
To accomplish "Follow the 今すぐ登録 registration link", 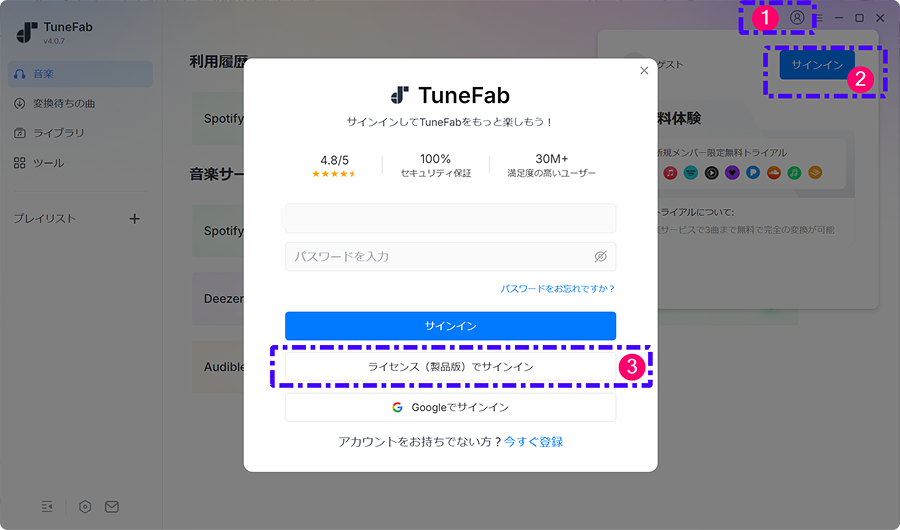I will [x=533, y=442].
